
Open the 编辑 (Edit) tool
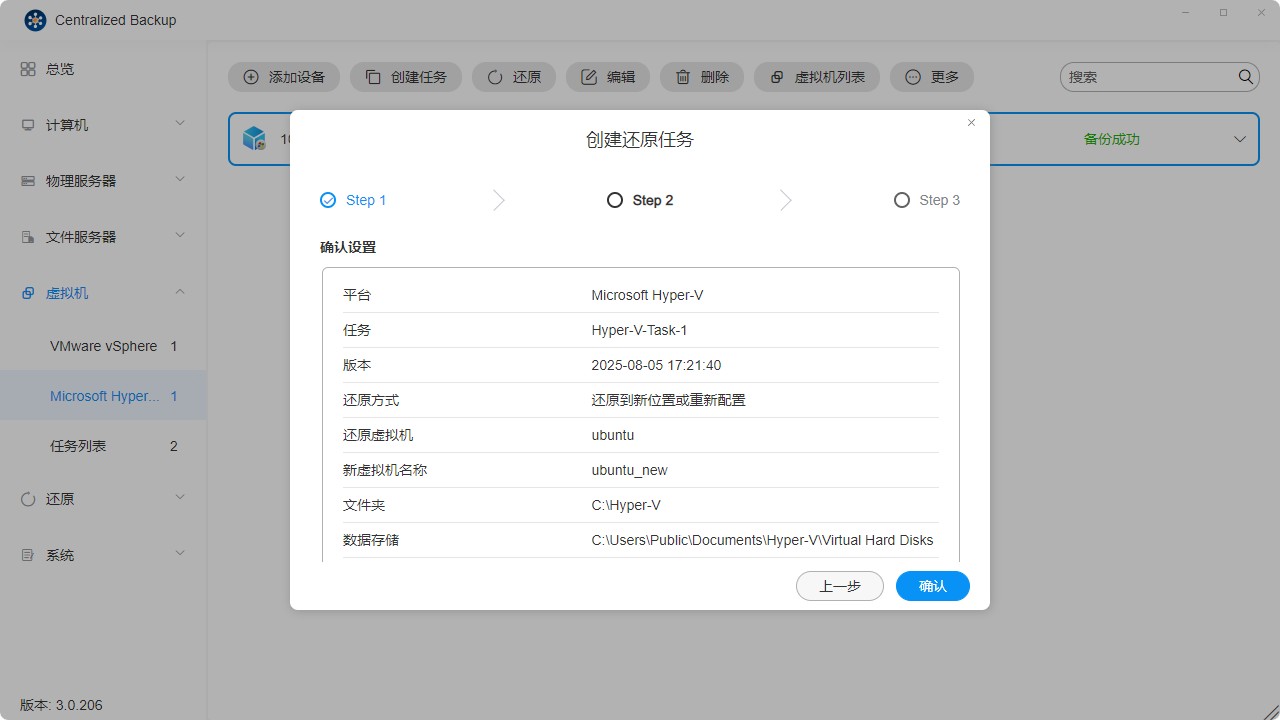click(x=589, y=76)
